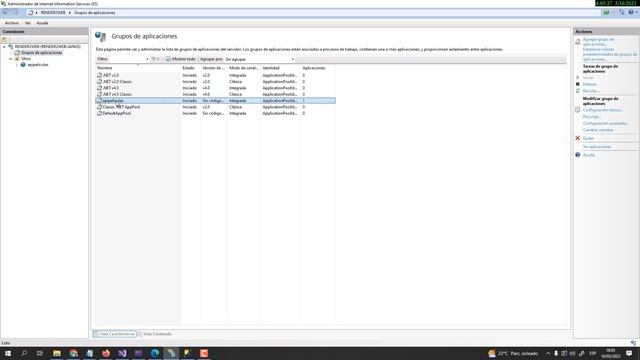Collapse the Sitios tree node
Viewport: 640px width, 360px height.
11,59
